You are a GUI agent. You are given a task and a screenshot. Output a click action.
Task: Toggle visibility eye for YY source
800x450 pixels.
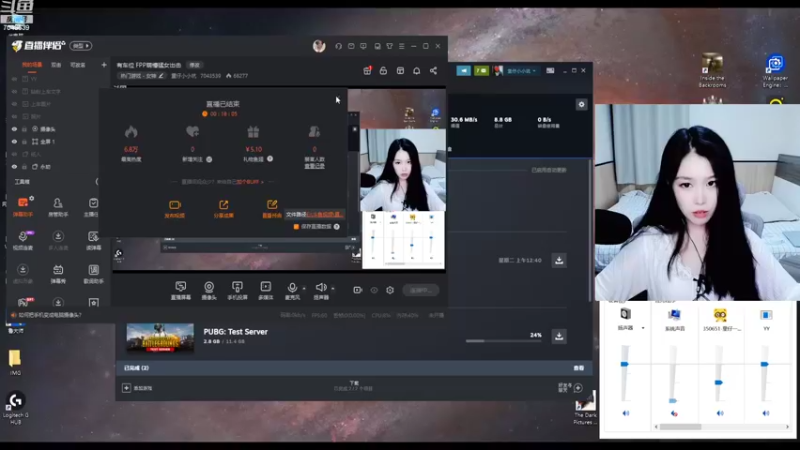pos(14,79)
